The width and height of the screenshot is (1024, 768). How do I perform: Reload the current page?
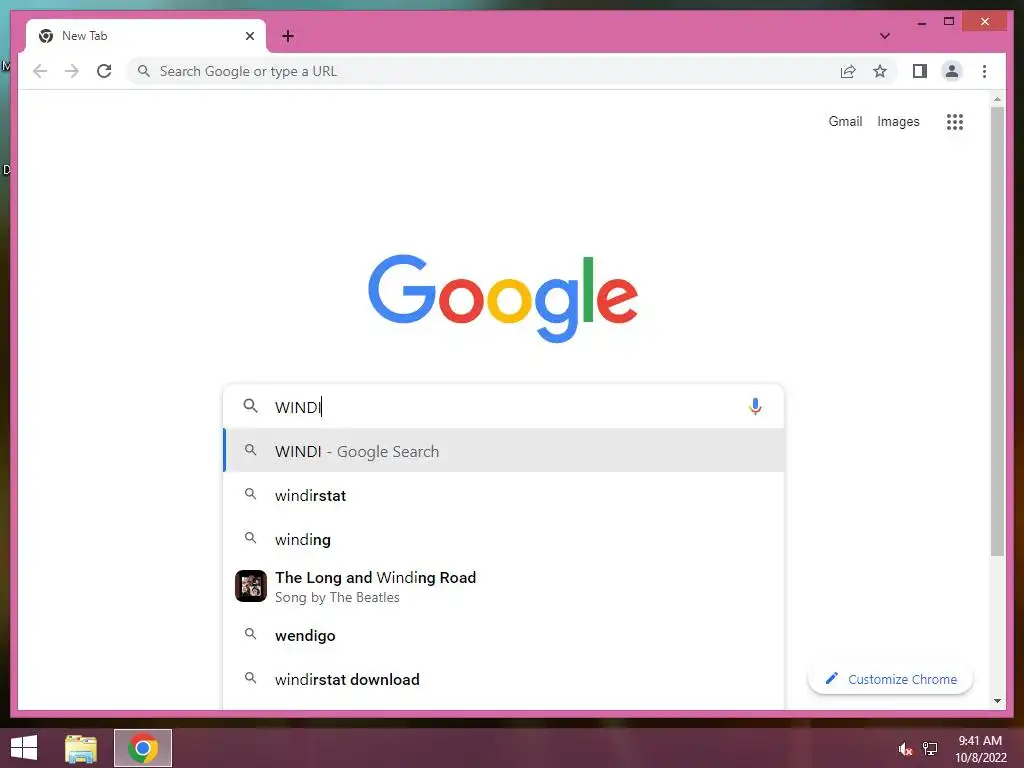point(104,71)
